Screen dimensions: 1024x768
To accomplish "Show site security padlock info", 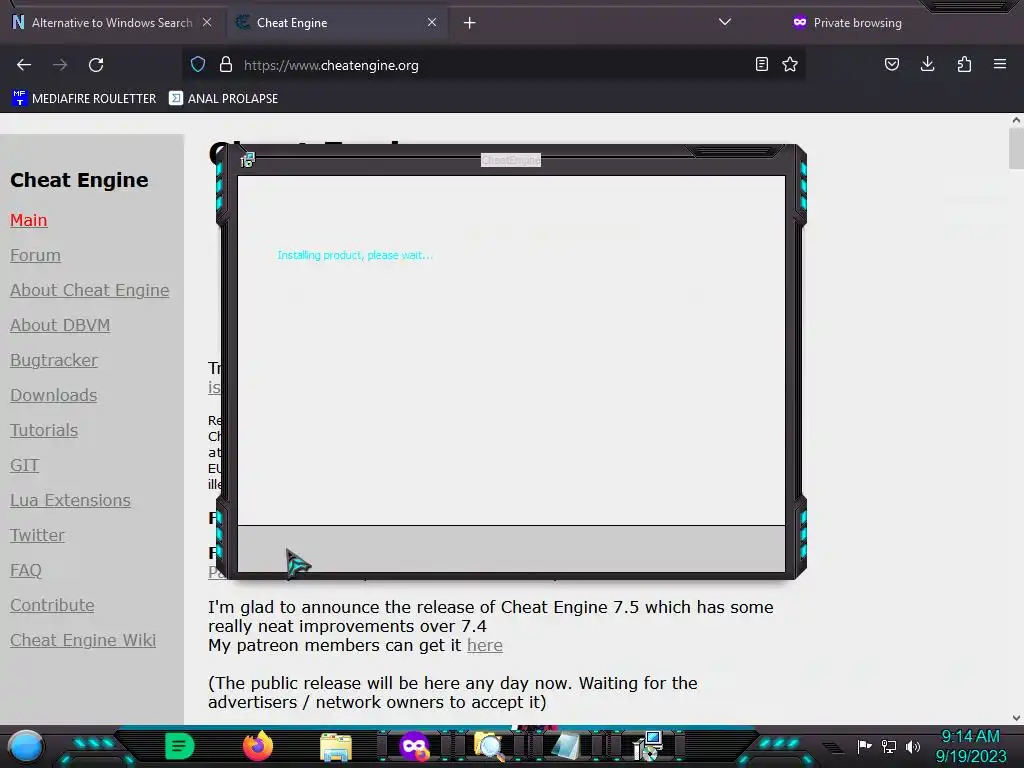I will (226, 65).
